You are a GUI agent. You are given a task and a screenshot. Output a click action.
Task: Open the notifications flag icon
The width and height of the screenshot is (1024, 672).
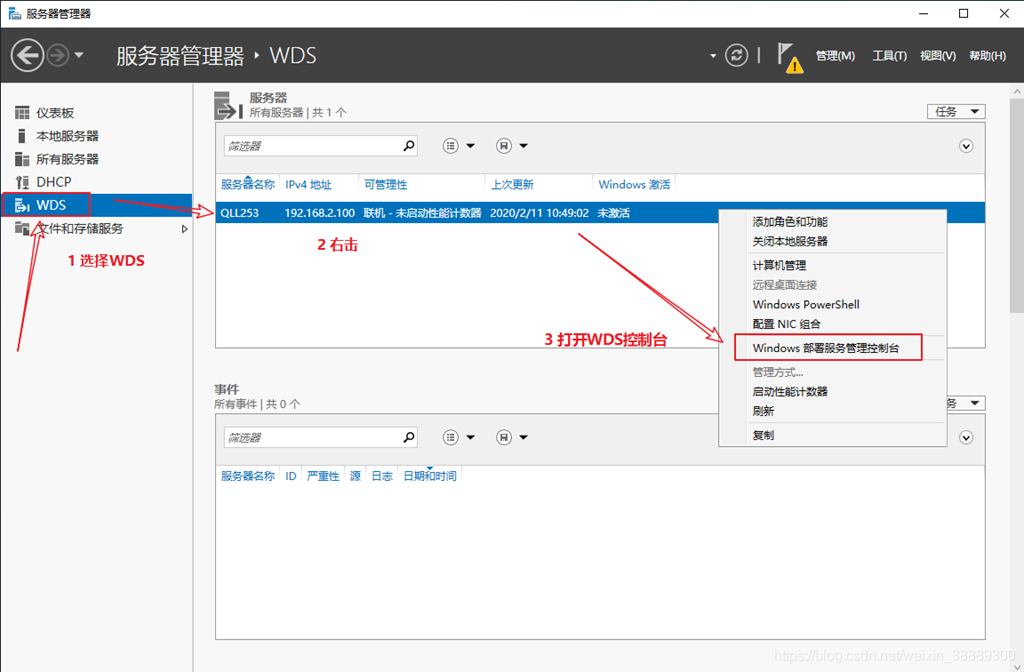(788, 55)
